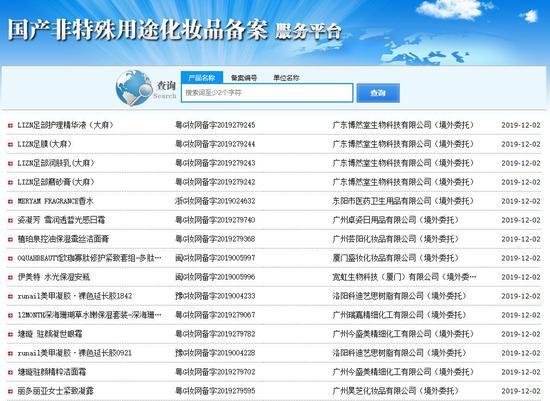The width and height of the screenshot is (550, 401).
Task: Click company 广州芸阳化妆品有限公司
Action: point(395,239)
